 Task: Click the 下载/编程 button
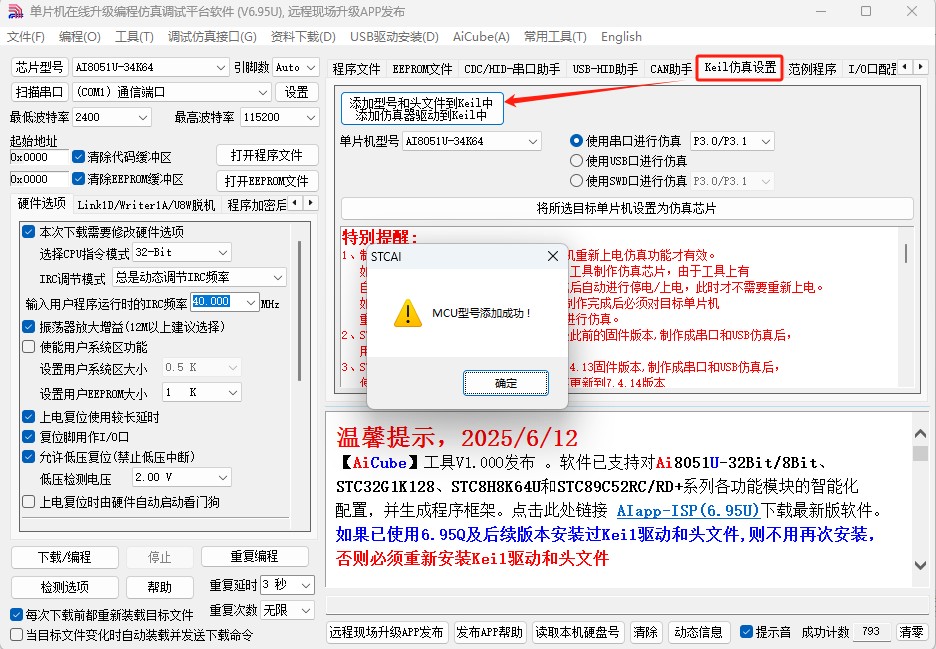tap(64, 557)
